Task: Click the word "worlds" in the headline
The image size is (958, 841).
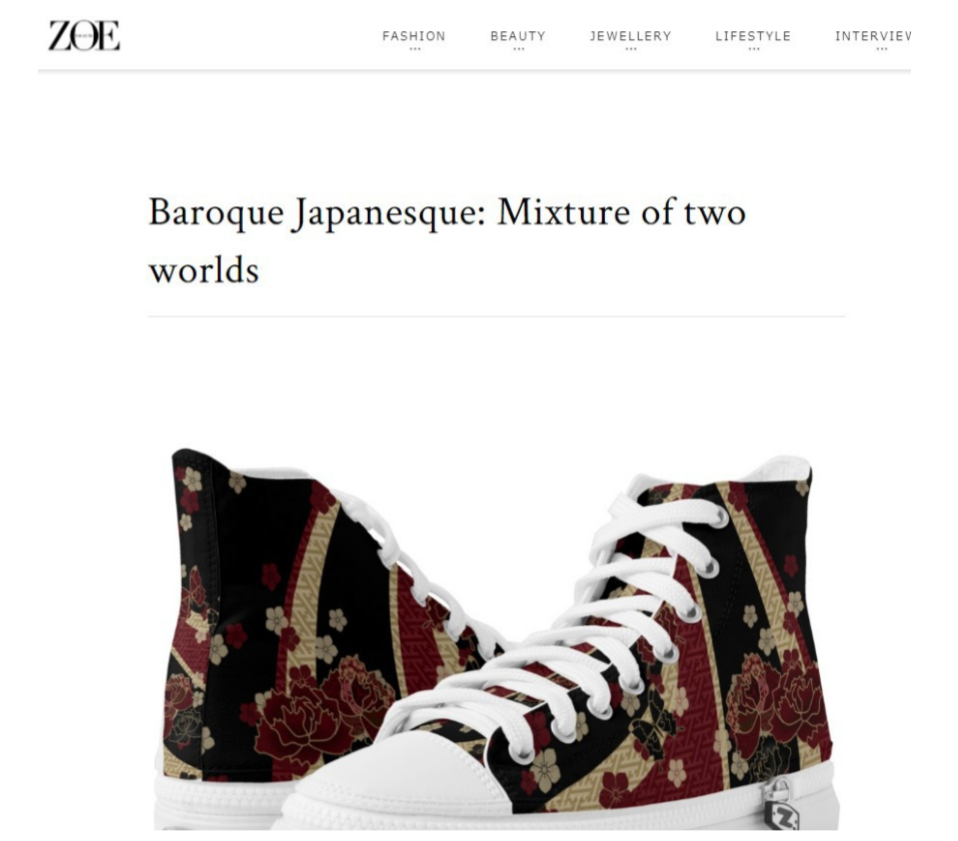Action: pyautogui.click(x=204, y=270)
